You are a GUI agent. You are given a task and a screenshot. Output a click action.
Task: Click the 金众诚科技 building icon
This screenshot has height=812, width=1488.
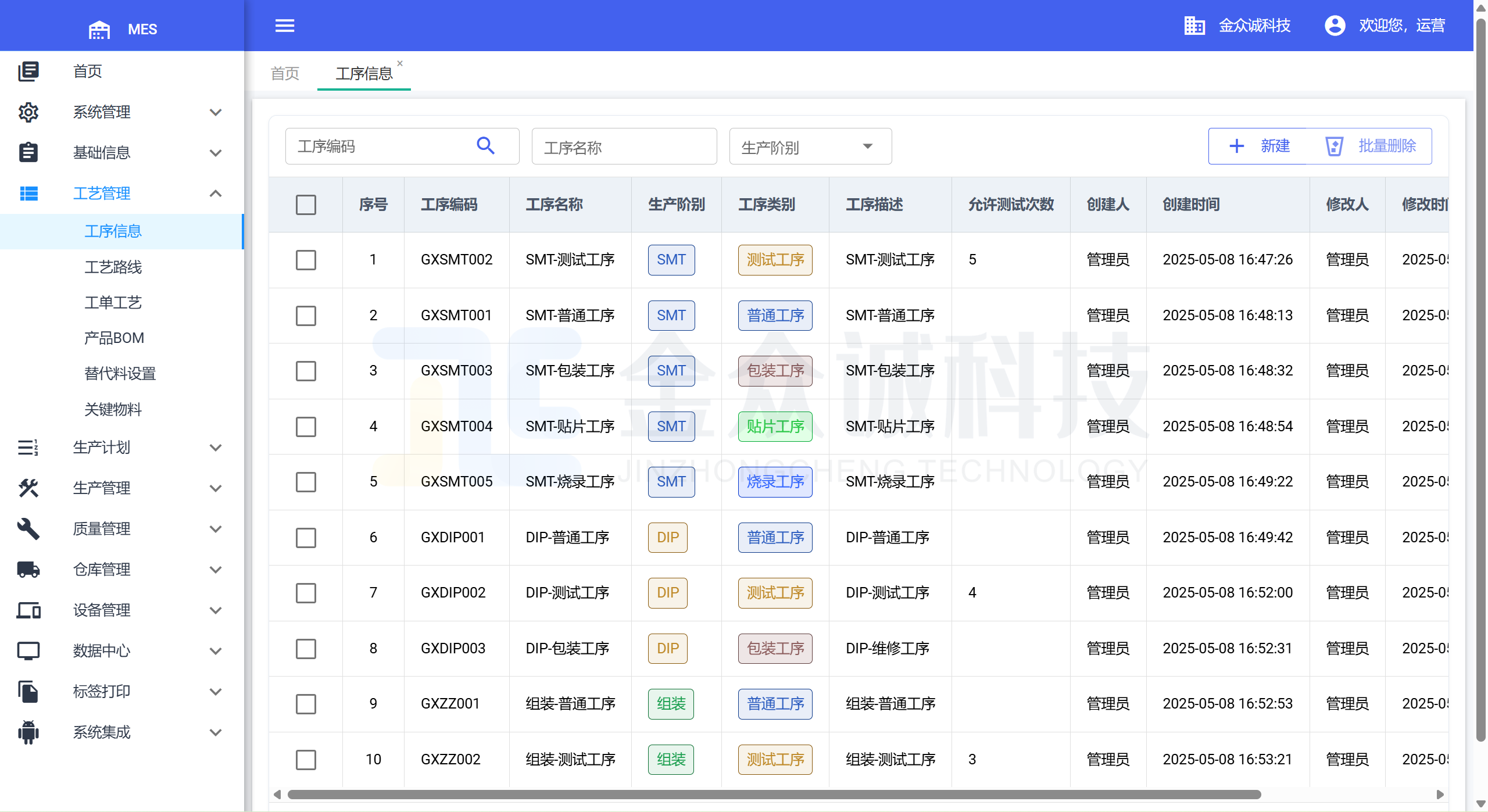[x=1194, y=26]
